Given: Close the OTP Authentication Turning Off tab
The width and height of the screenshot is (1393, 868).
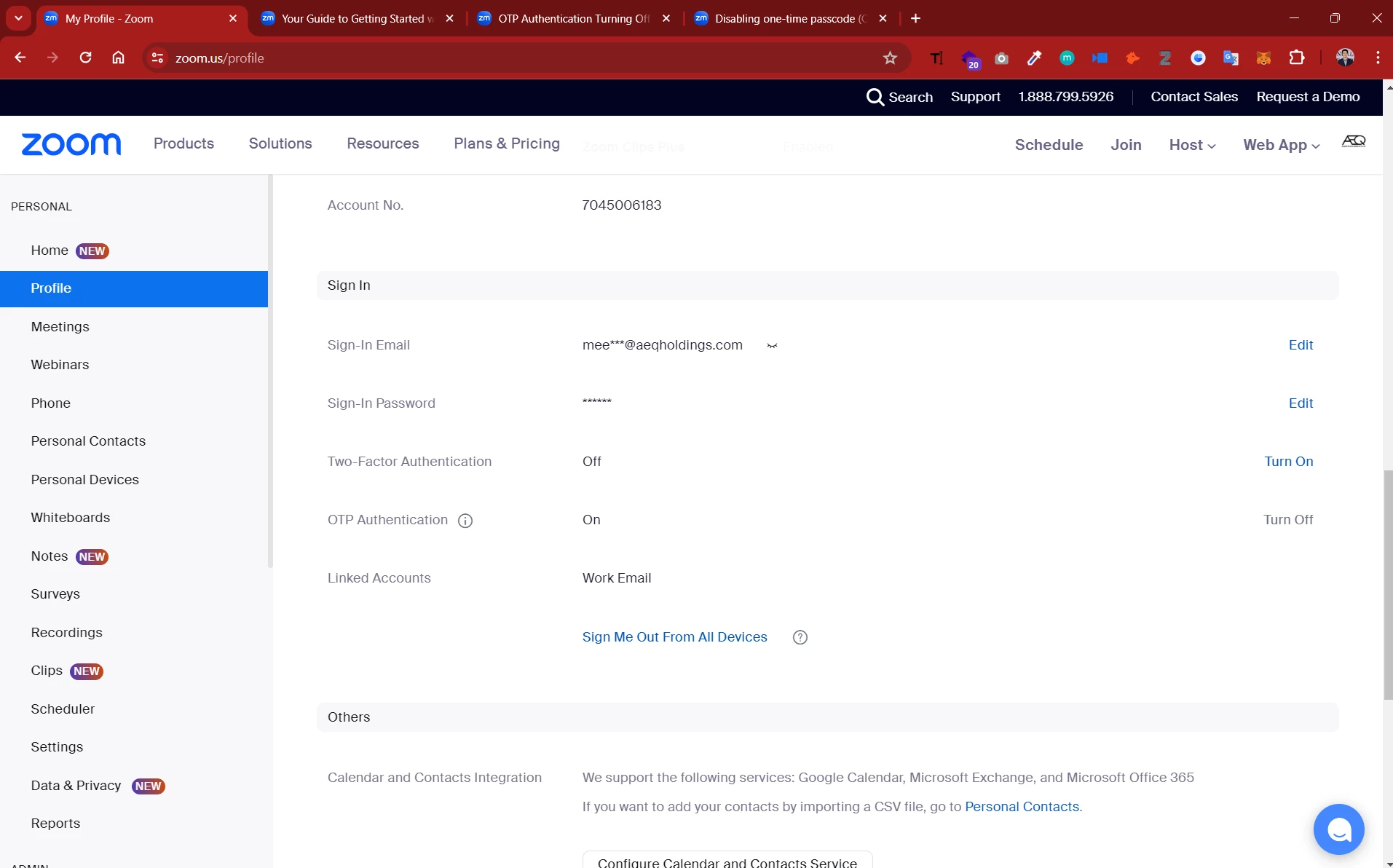Looking at the screenshot, I should pos(666,18).
